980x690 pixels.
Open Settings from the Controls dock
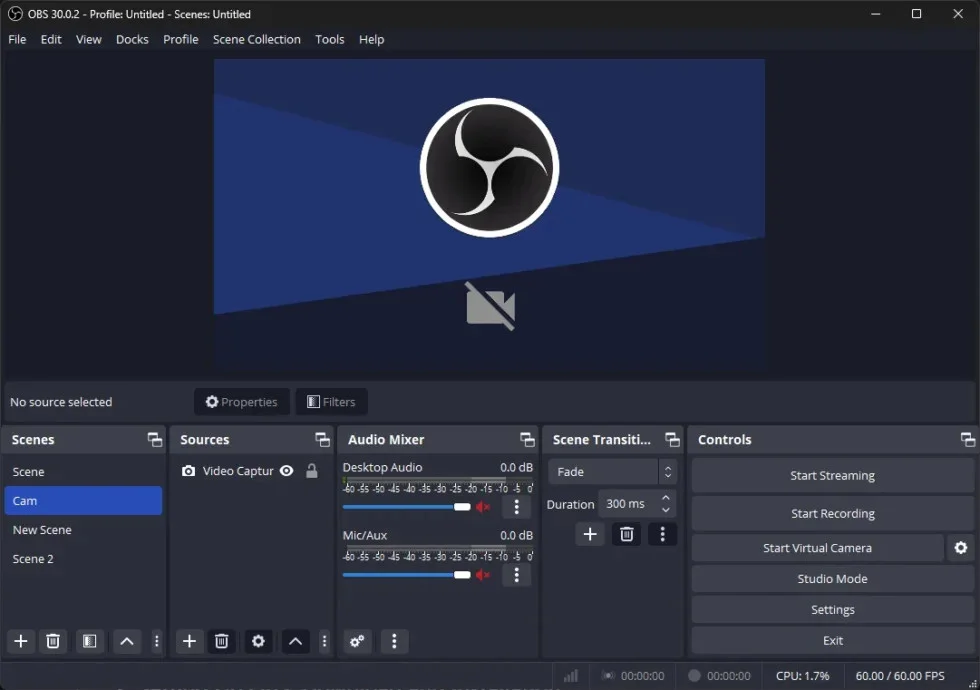[x=832, y=610]
